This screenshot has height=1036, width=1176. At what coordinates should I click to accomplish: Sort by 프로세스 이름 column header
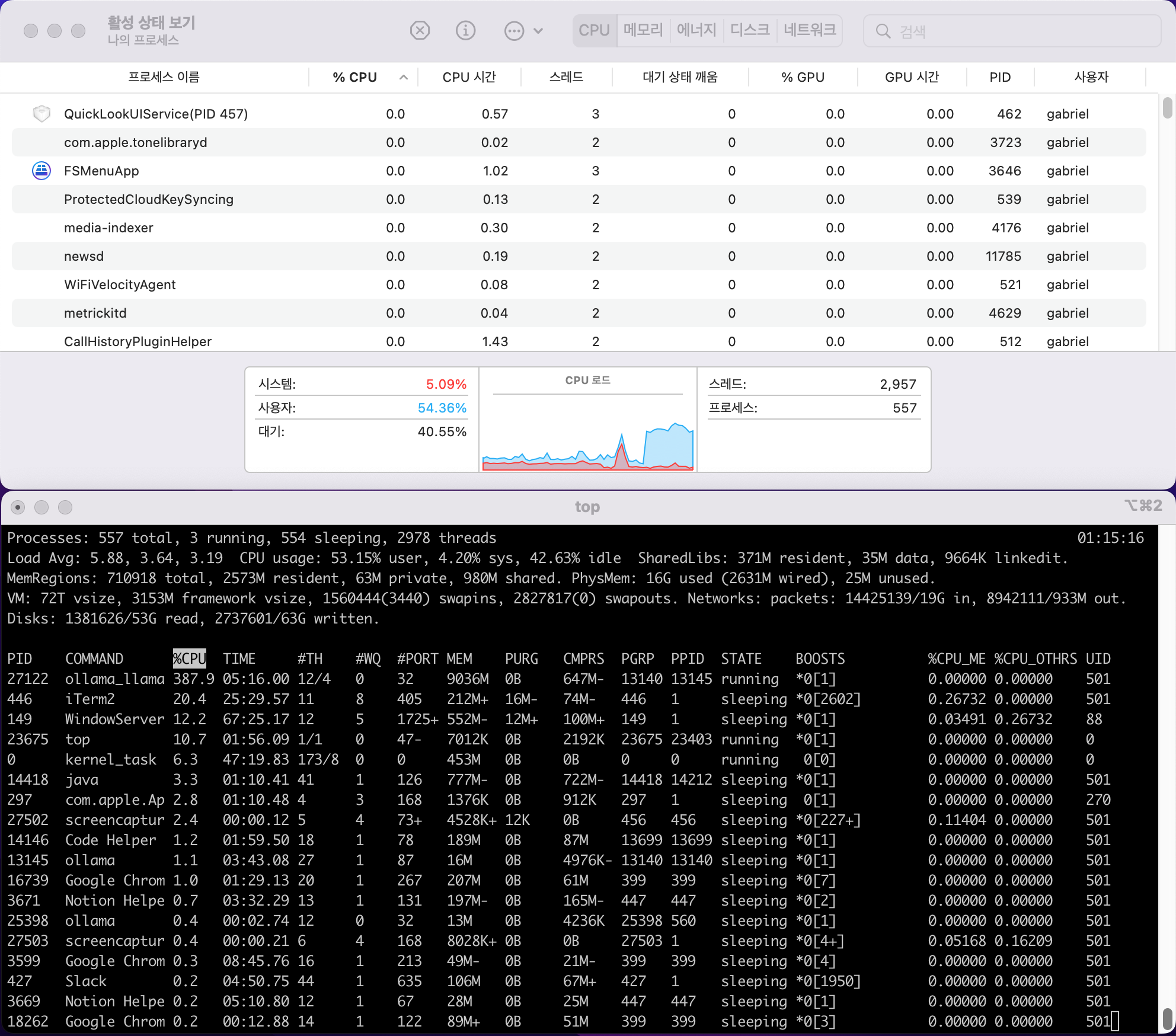click(x=164, y=77)
